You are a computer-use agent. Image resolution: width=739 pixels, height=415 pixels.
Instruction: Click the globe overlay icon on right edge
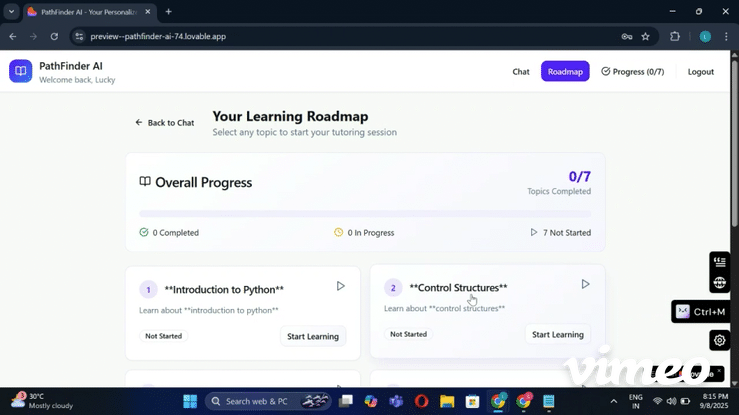pyautogui.click(x=719, y=283)
